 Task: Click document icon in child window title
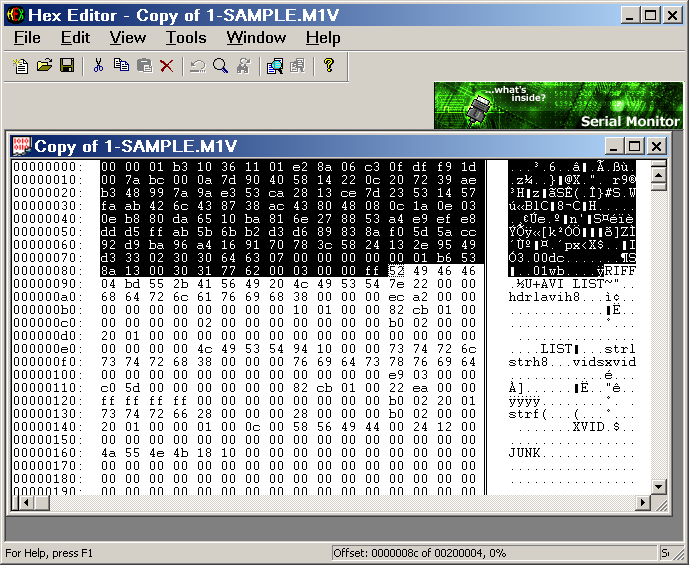coord(21,146)
